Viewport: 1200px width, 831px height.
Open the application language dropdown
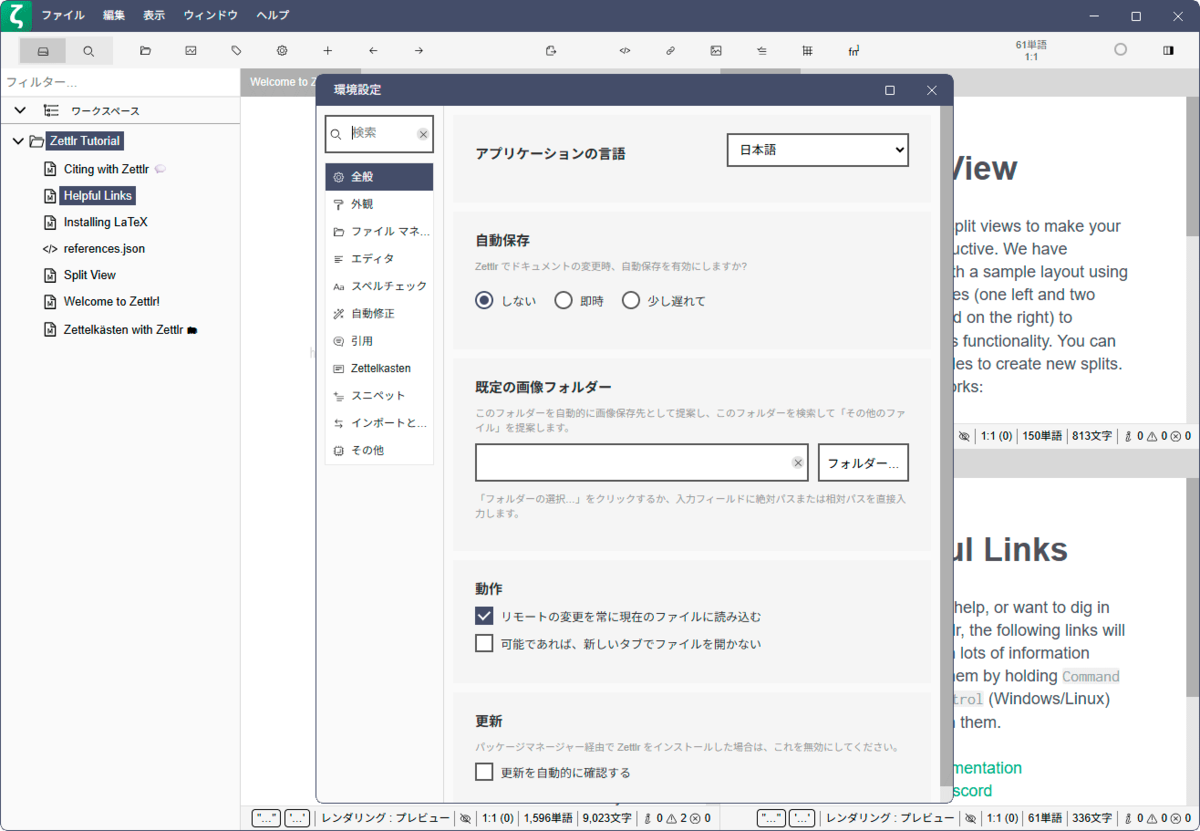pos(817,150)
